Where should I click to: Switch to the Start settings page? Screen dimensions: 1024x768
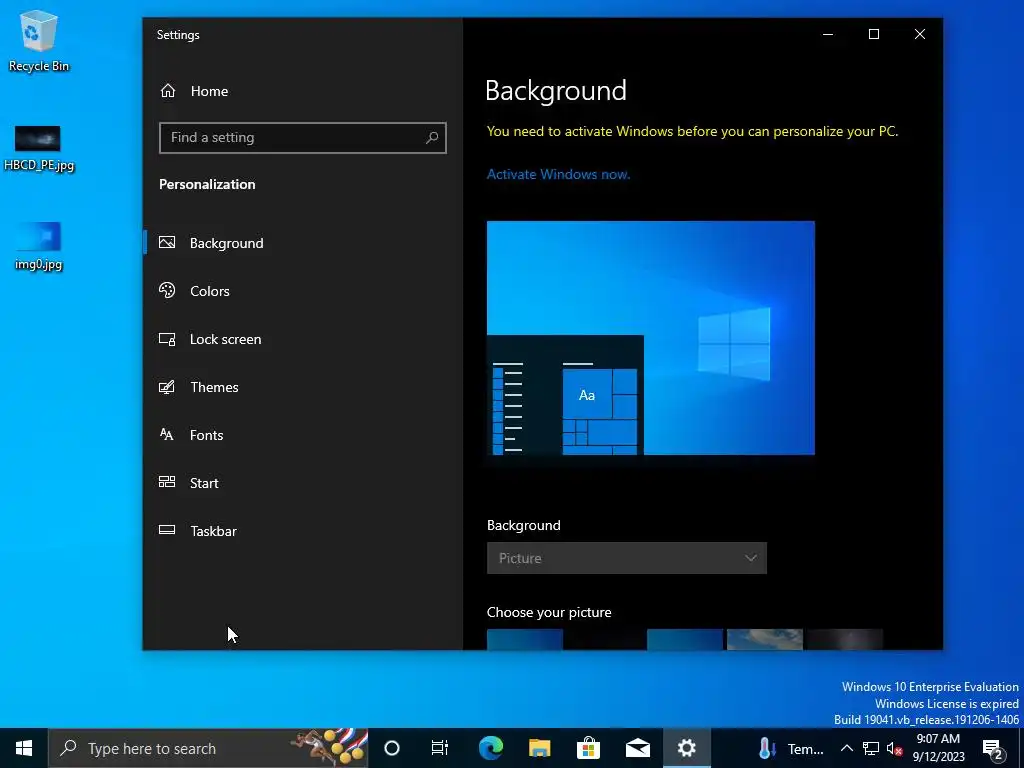pyautogui.click(x=302, y=483)
